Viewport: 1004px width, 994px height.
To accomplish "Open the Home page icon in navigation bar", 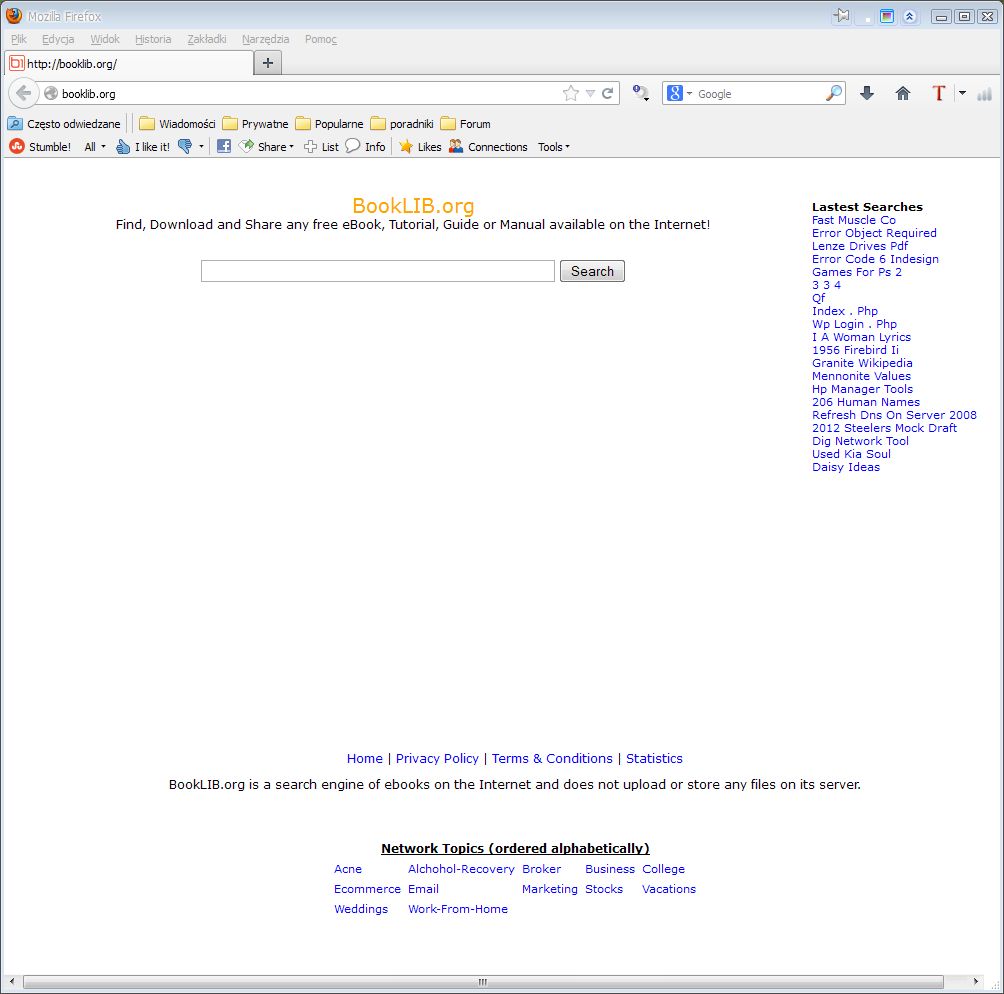I will [902, 94].
